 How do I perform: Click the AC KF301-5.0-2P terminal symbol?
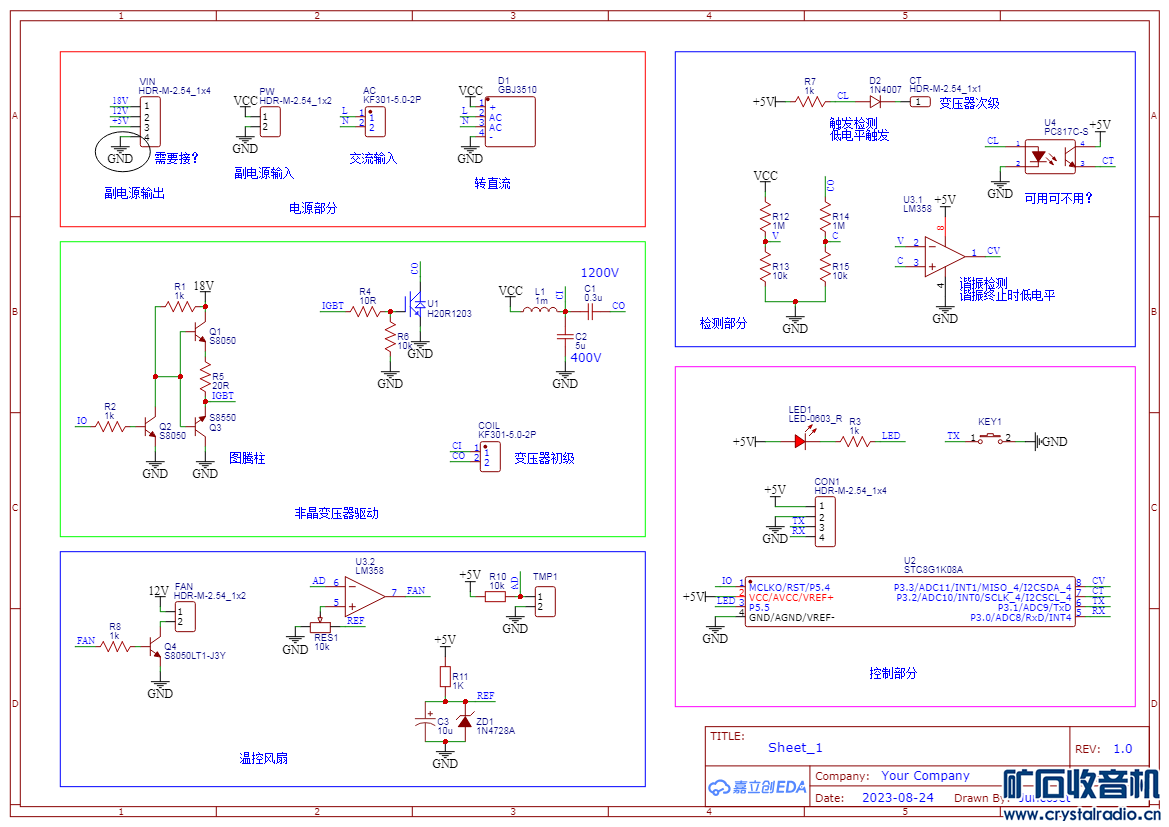[x=375, y=121]
